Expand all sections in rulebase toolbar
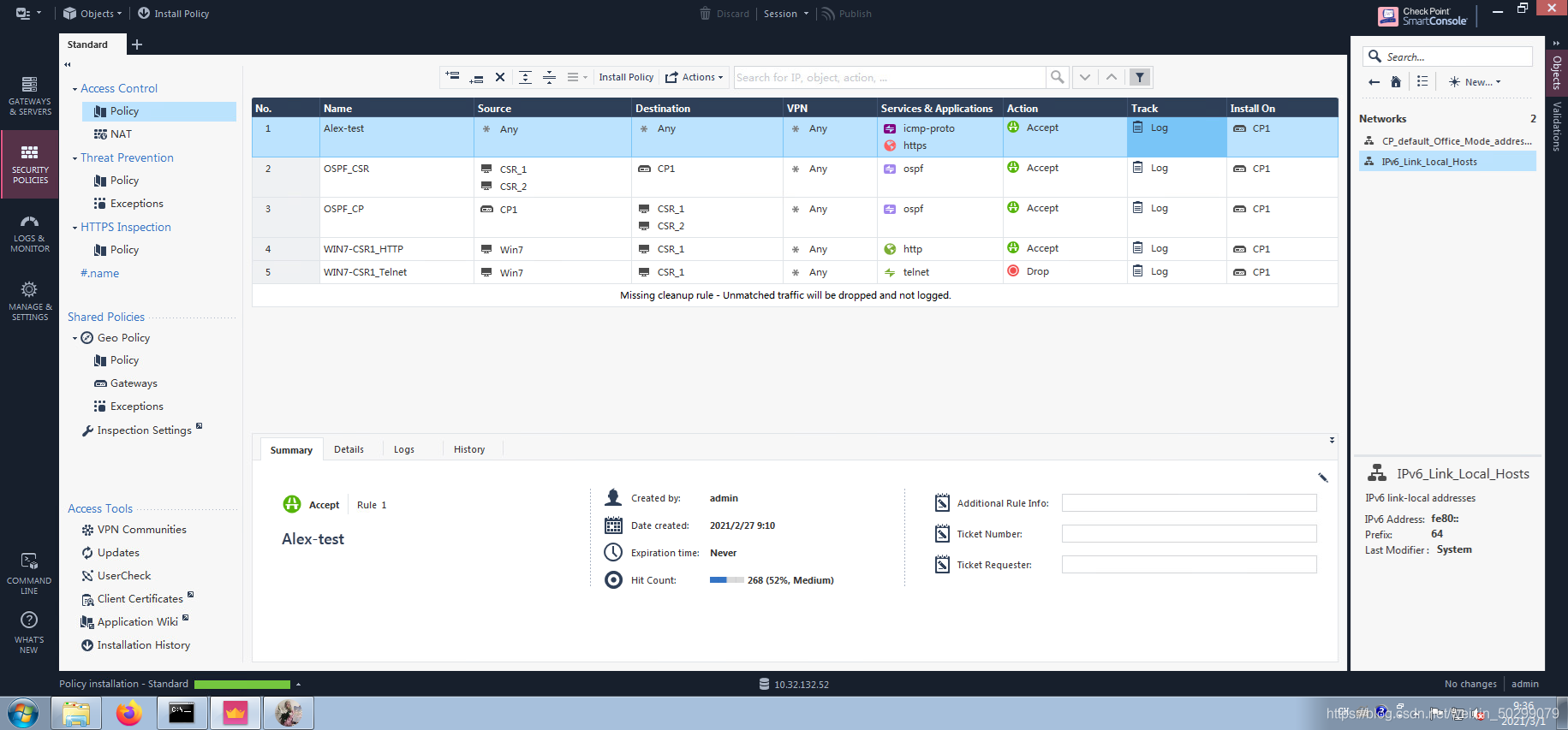 point(525,77)
